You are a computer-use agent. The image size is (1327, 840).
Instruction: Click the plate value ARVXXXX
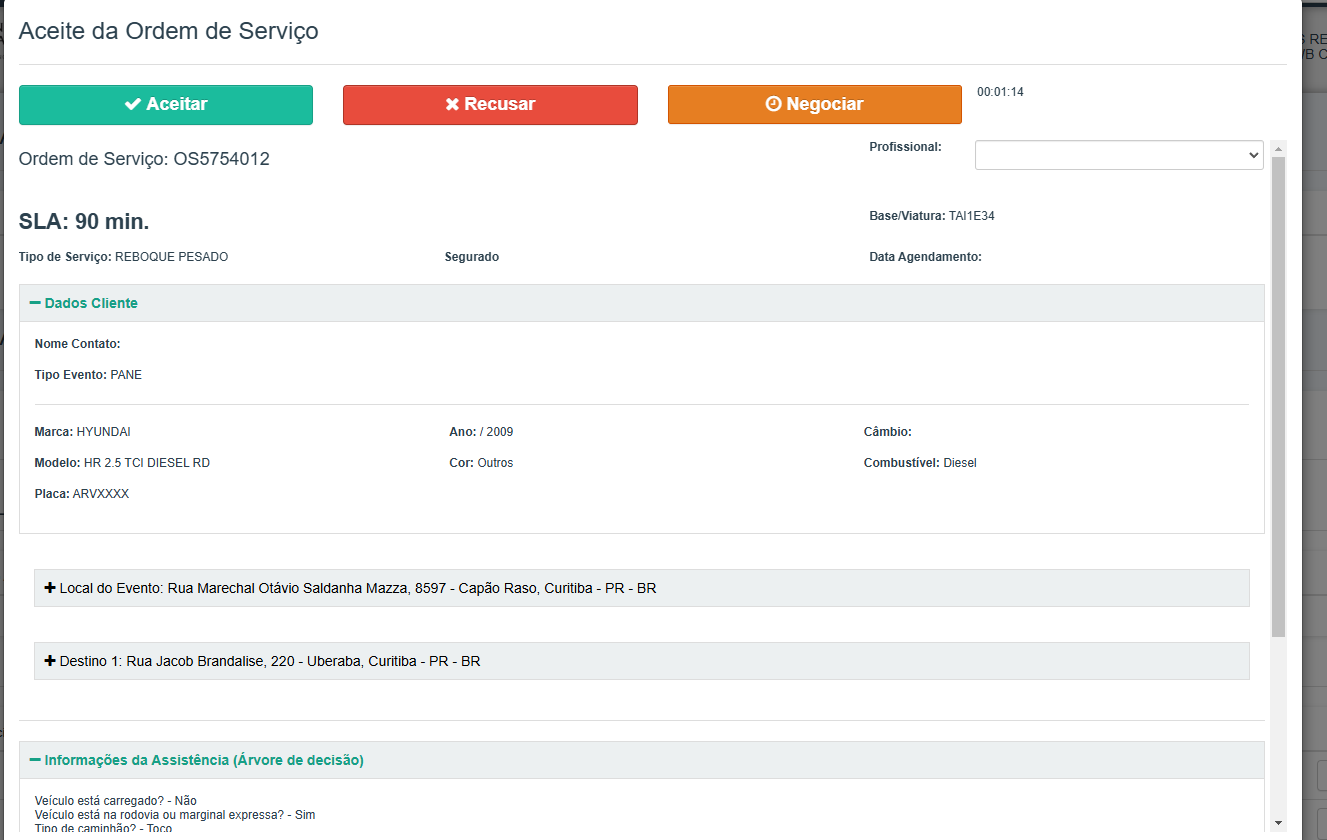point(101,494)
